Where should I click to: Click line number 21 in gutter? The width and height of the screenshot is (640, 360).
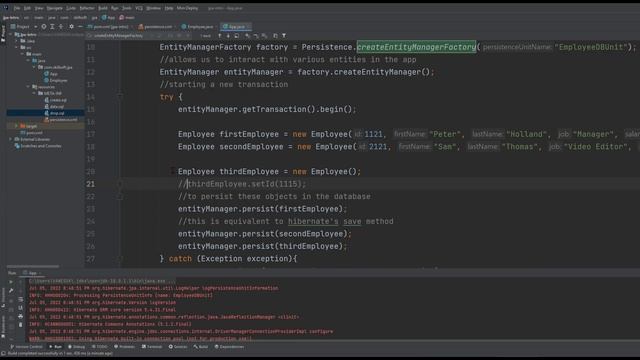click(91, 184)
